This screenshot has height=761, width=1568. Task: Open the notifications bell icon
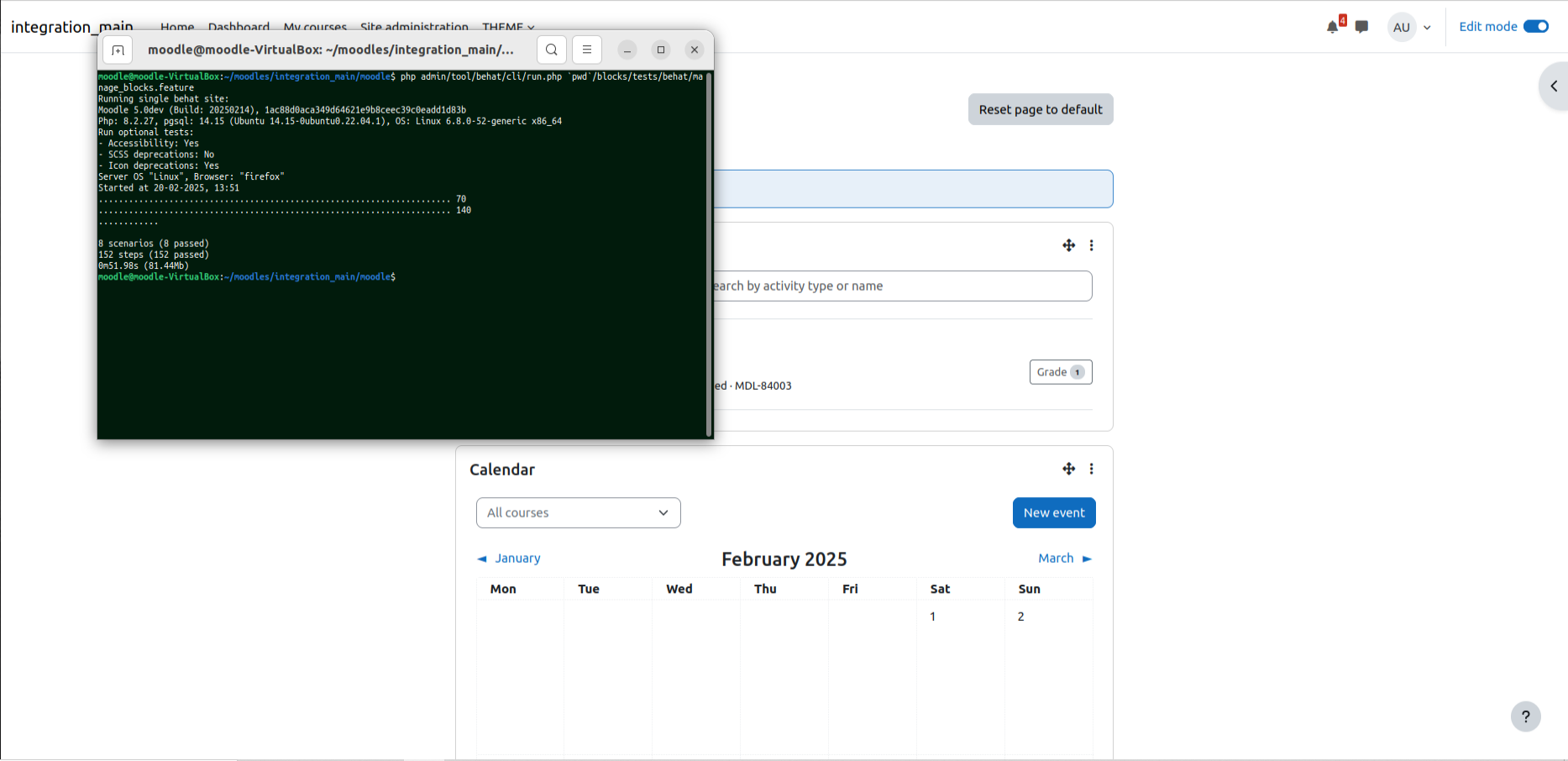point(1332,27)
